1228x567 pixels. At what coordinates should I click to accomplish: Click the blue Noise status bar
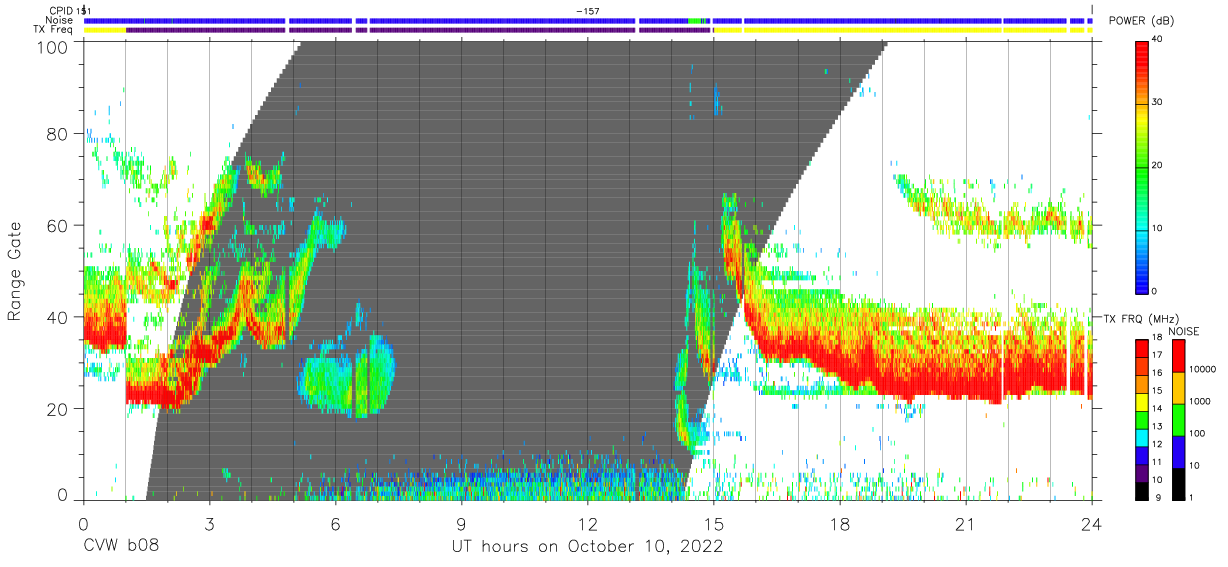587,20
